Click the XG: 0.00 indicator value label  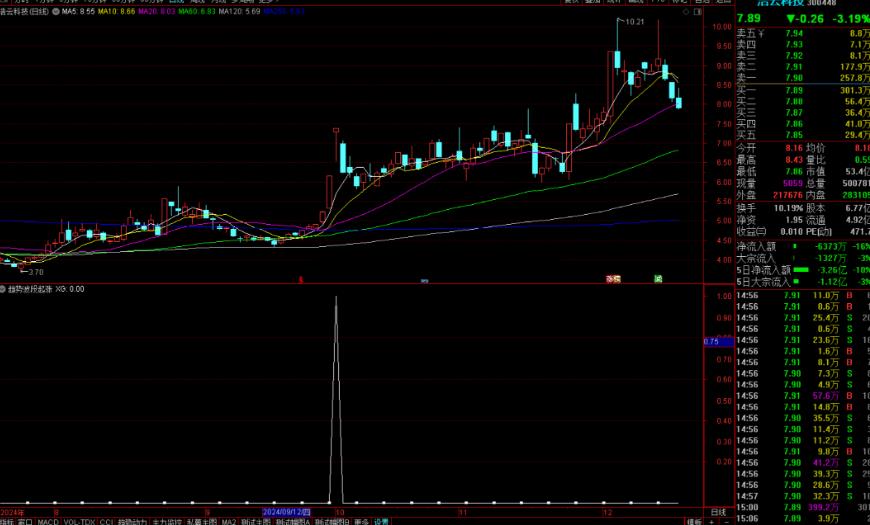[x=70, y=289]
